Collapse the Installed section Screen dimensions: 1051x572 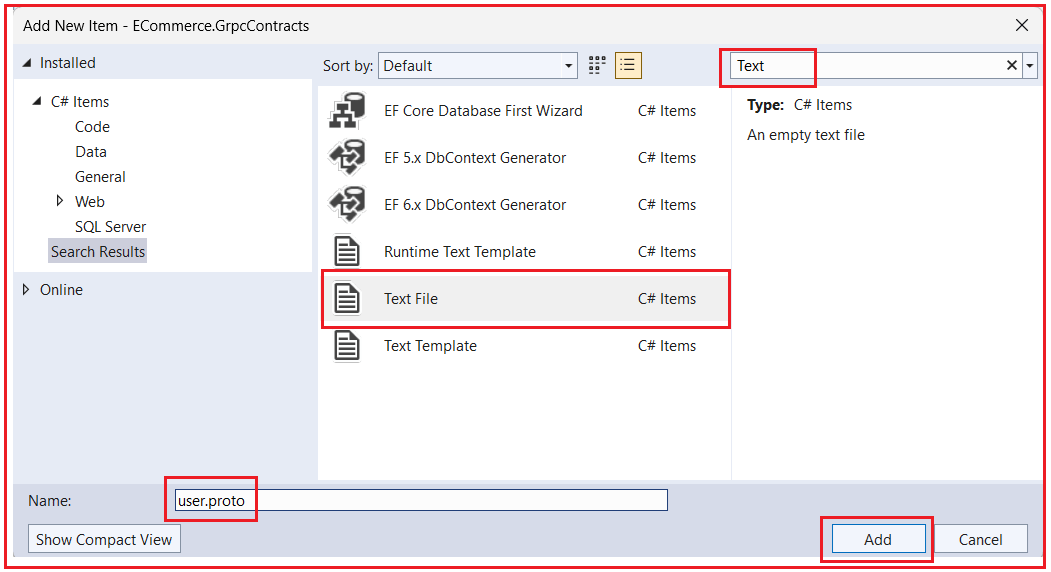[x=27, y=62]
